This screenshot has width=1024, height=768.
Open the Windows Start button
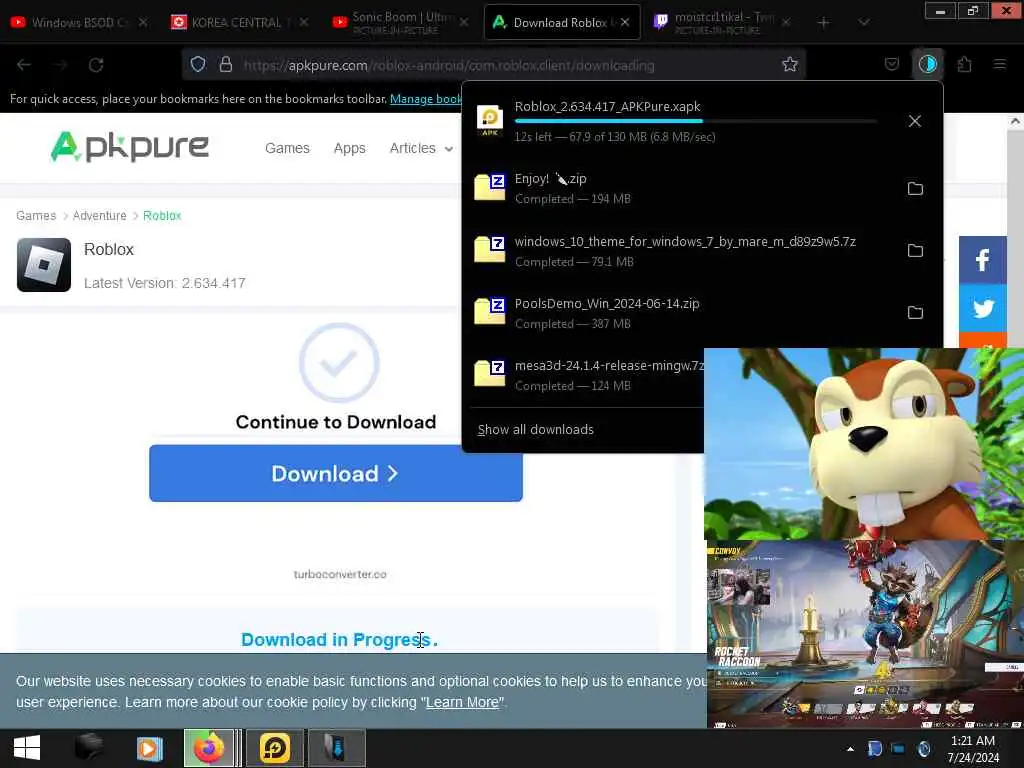pos(27,748)
